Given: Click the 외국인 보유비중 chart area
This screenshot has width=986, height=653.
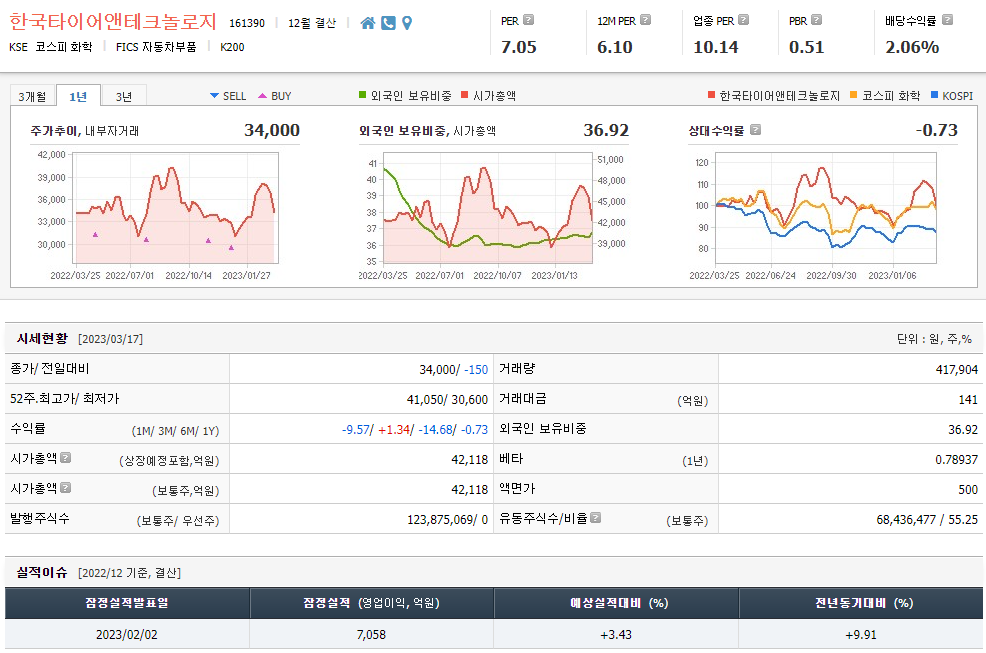Looking at the screenshot, I should click(x=488, y=208).
